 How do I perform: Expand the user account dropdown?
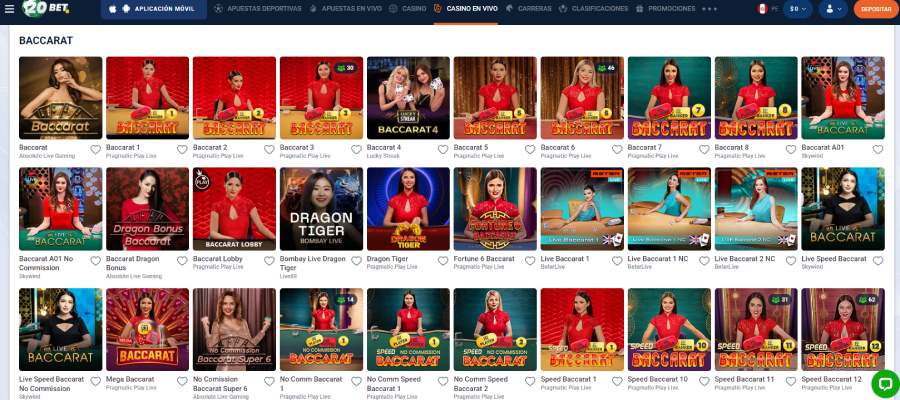pos(831,9)
